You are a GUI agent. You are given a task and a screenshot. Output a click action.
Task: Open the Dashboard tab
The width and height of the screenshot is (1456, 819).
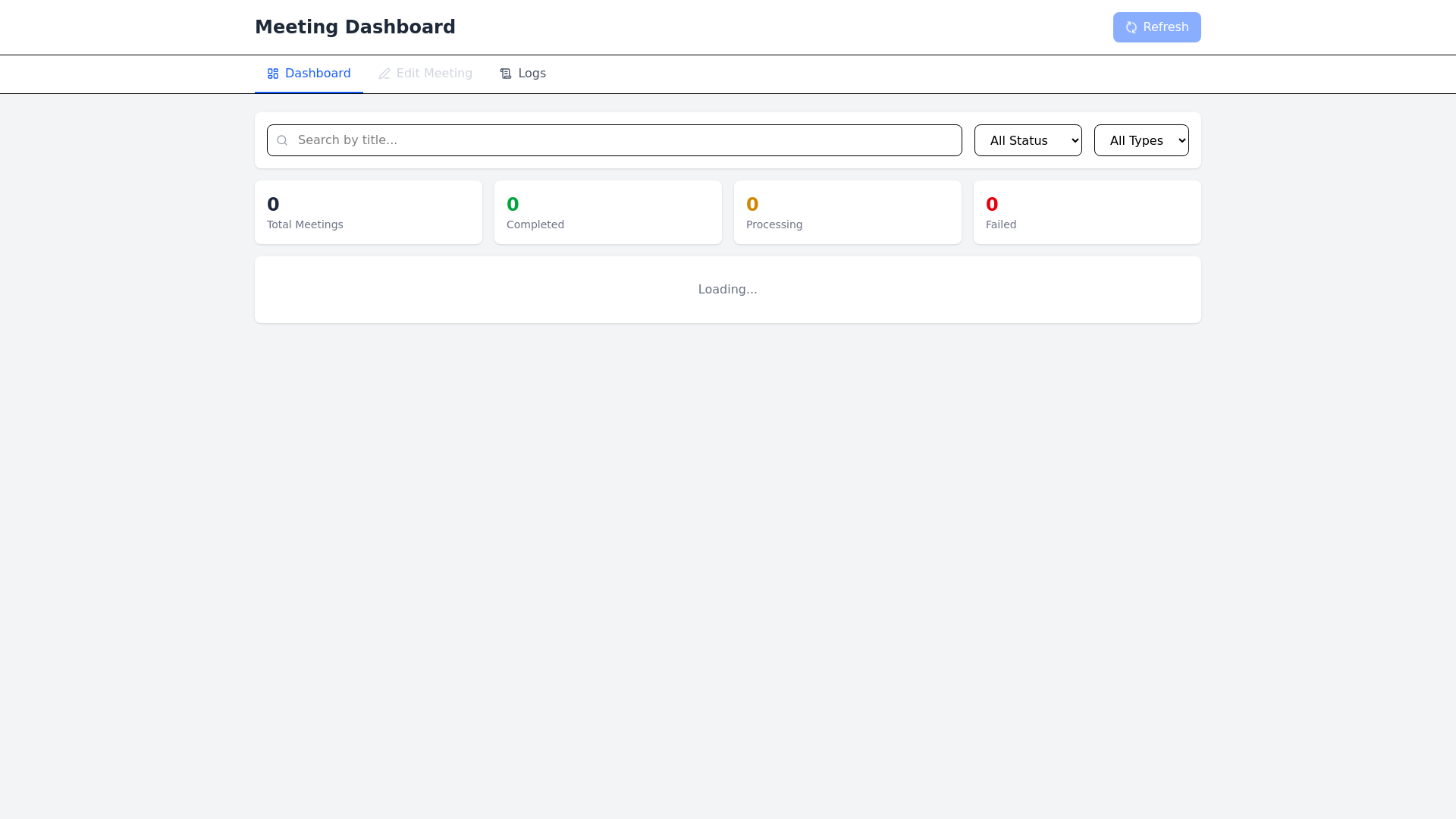309,74
